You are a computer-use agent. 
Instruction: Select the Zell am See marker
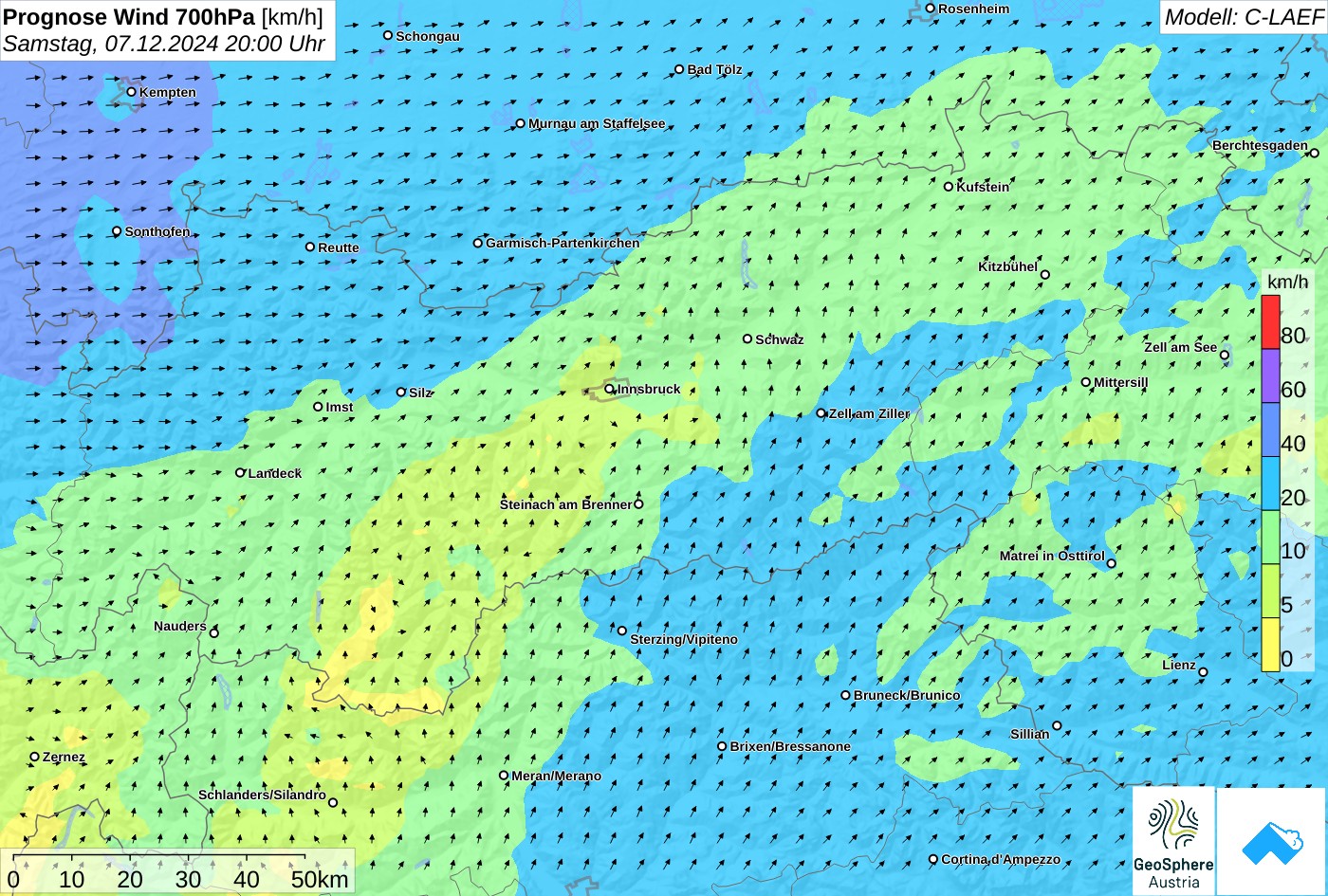click(x=1225, y=356)
